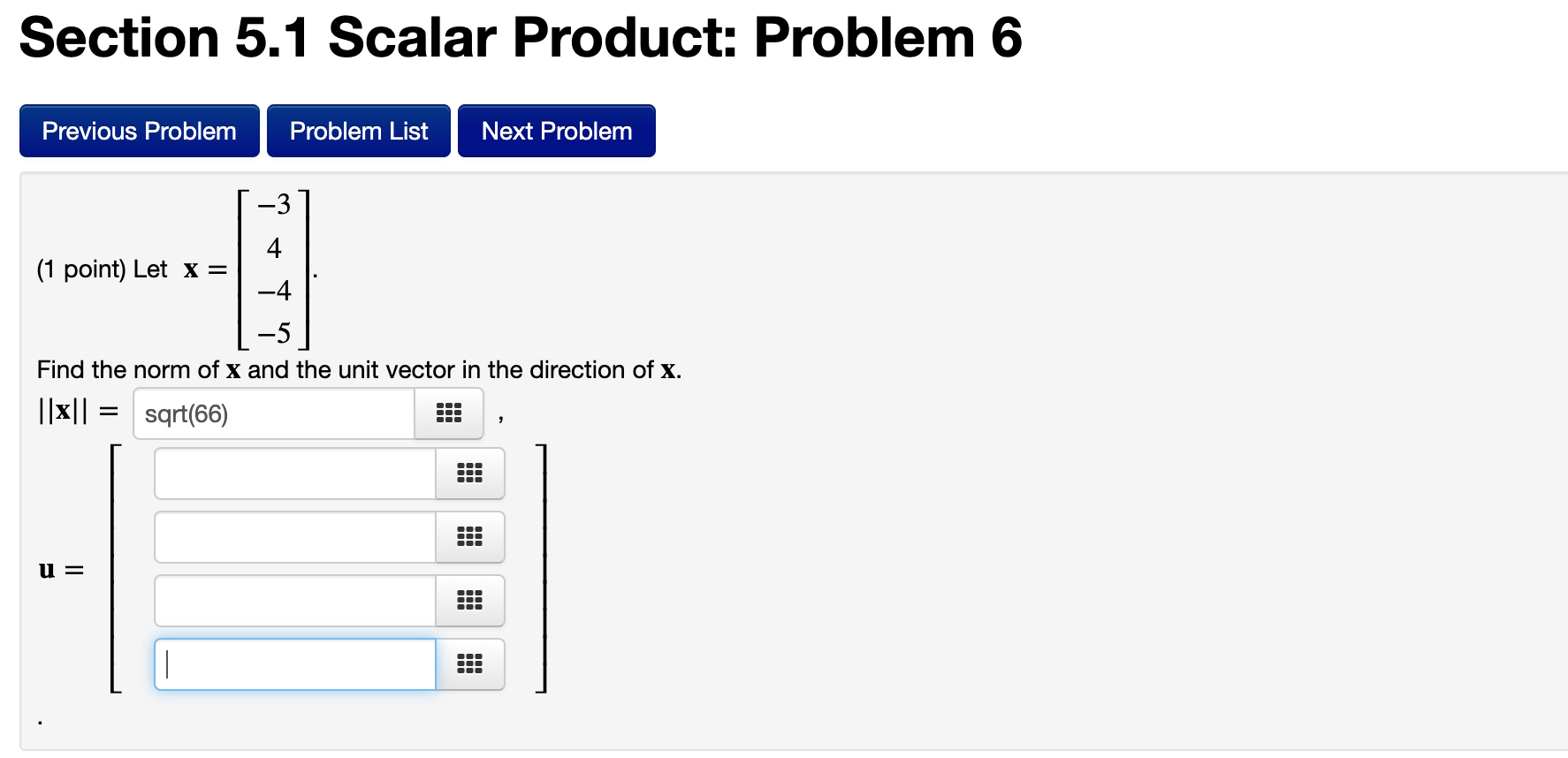This screenshot has height=758, width=1568.
Task: Go to the Previous Problem
Action: point(139,130)
